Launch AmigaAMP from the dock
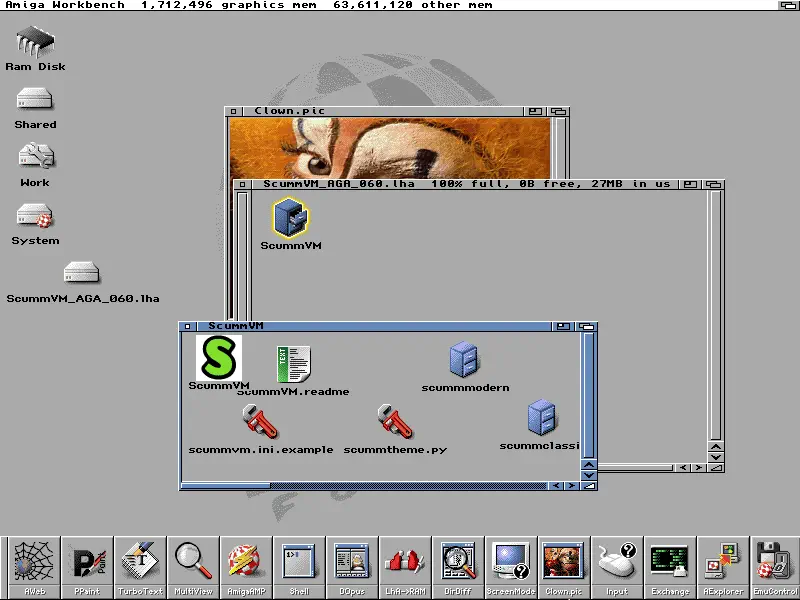 coord(246,567)
